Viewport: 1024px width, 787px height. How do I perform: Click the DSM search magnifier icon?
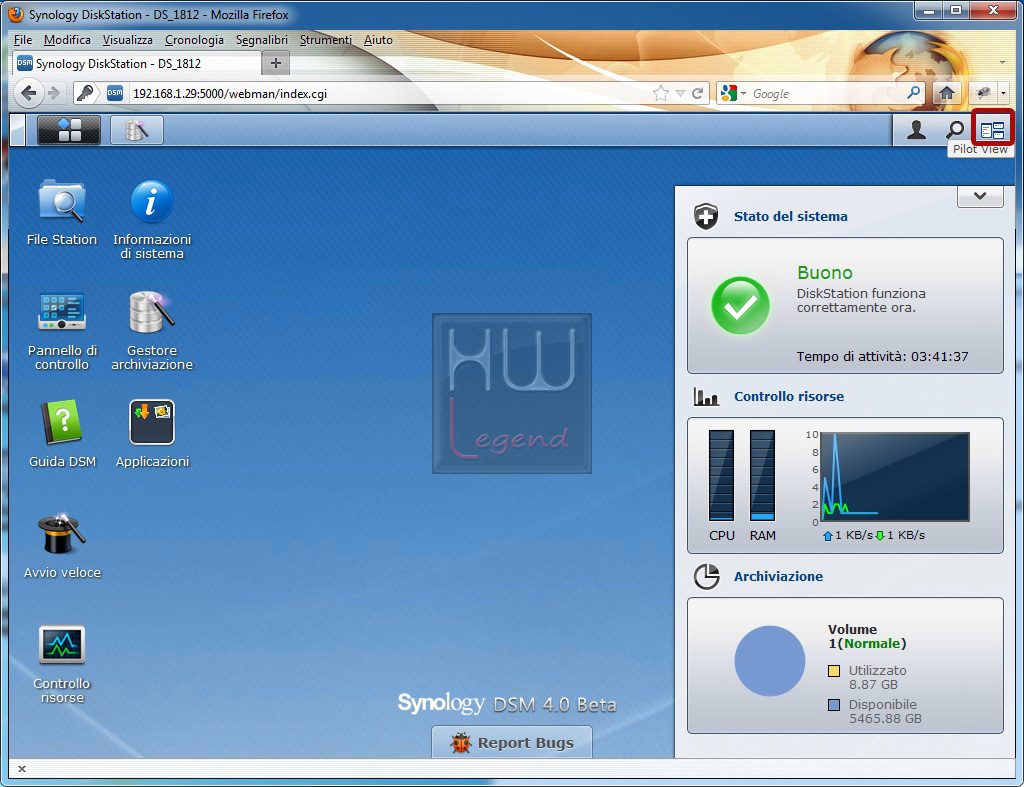point(955,130)
